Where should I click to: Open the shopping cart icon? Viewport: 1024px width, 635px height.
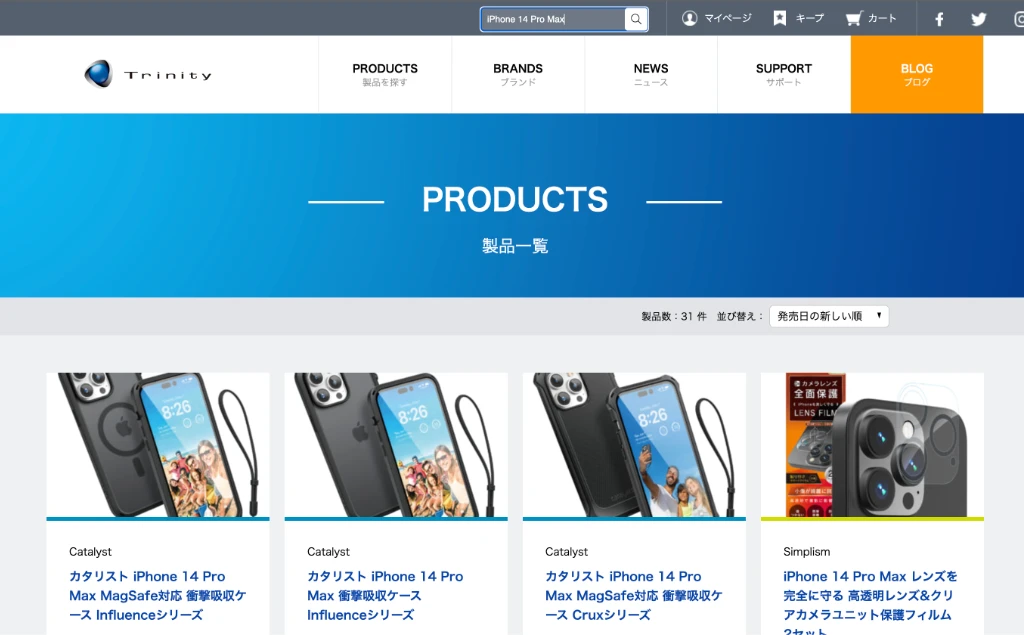click(854, 18)
